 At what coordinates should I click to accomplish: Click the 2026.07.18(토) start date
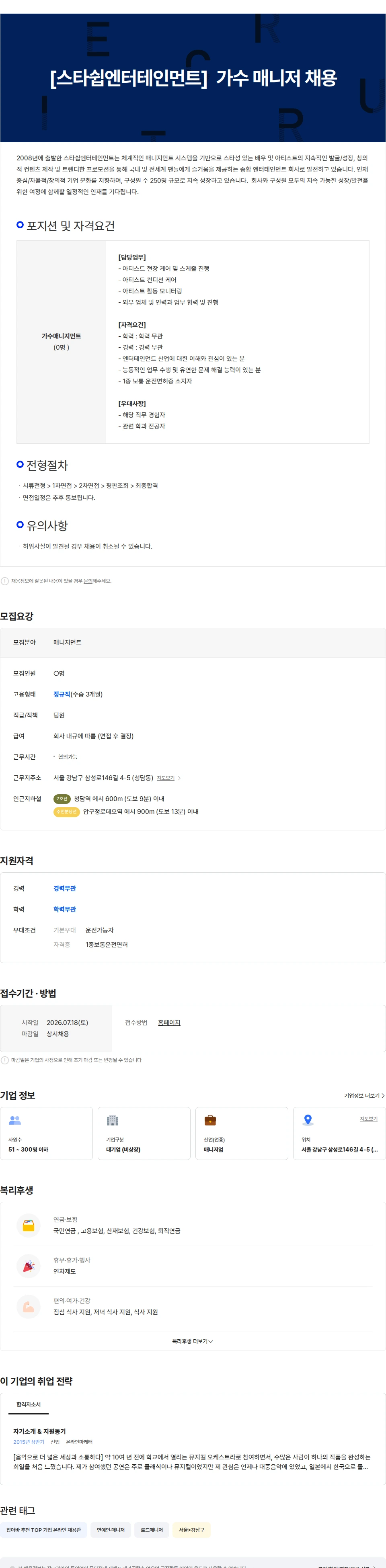[68, 1023]
